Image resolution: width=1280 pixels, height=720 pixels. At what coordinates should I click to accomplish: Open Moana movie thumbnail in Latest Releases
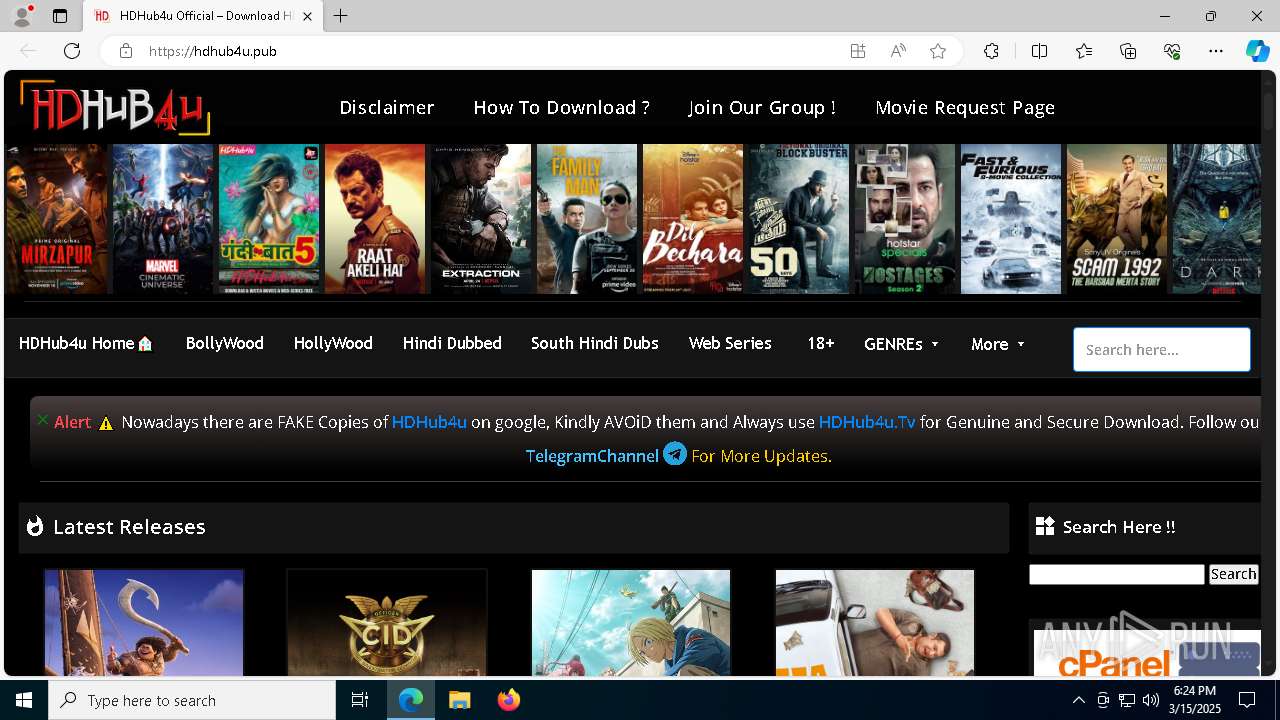point(144,623)
